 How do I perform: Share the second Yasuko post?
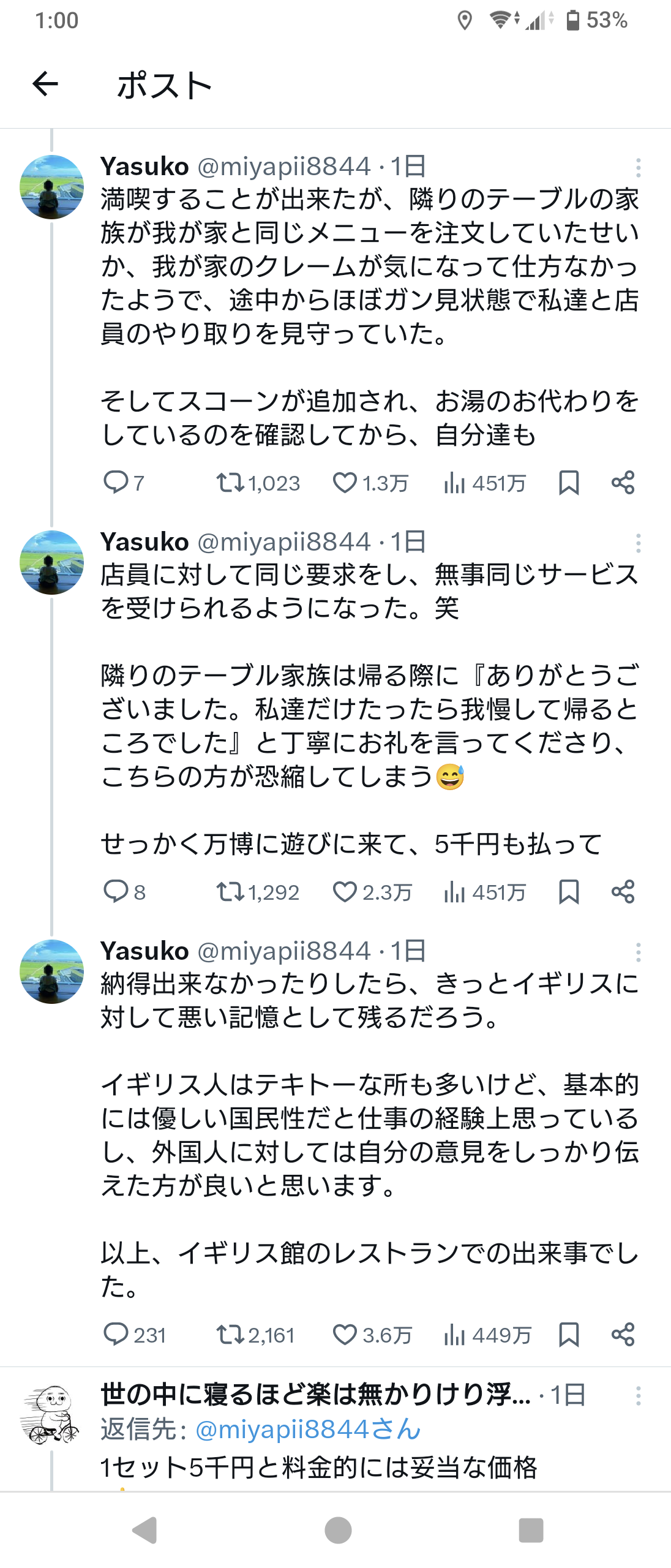(623, 892)
